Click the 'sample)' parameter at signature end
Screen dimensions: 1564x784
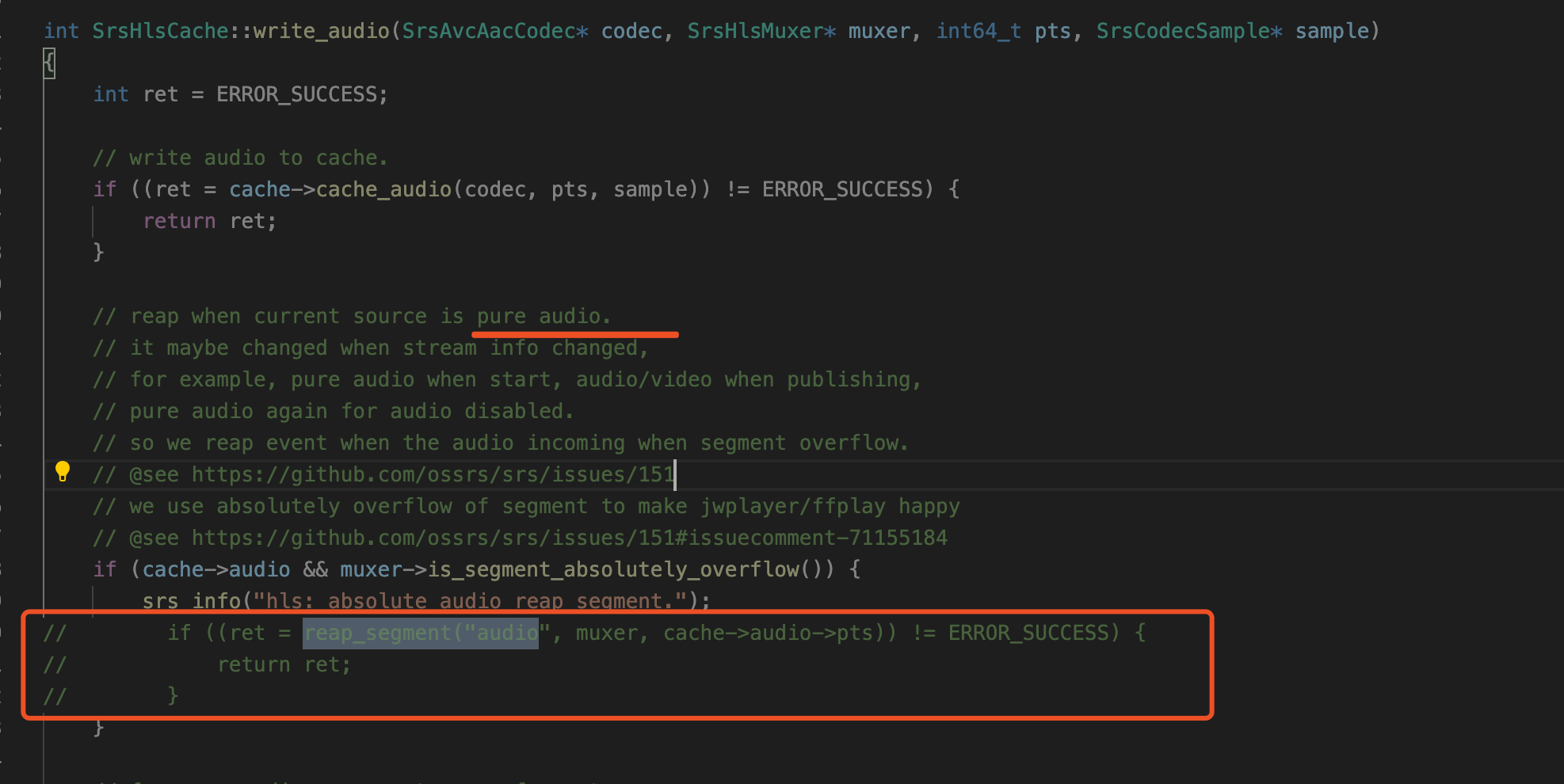1337,31
